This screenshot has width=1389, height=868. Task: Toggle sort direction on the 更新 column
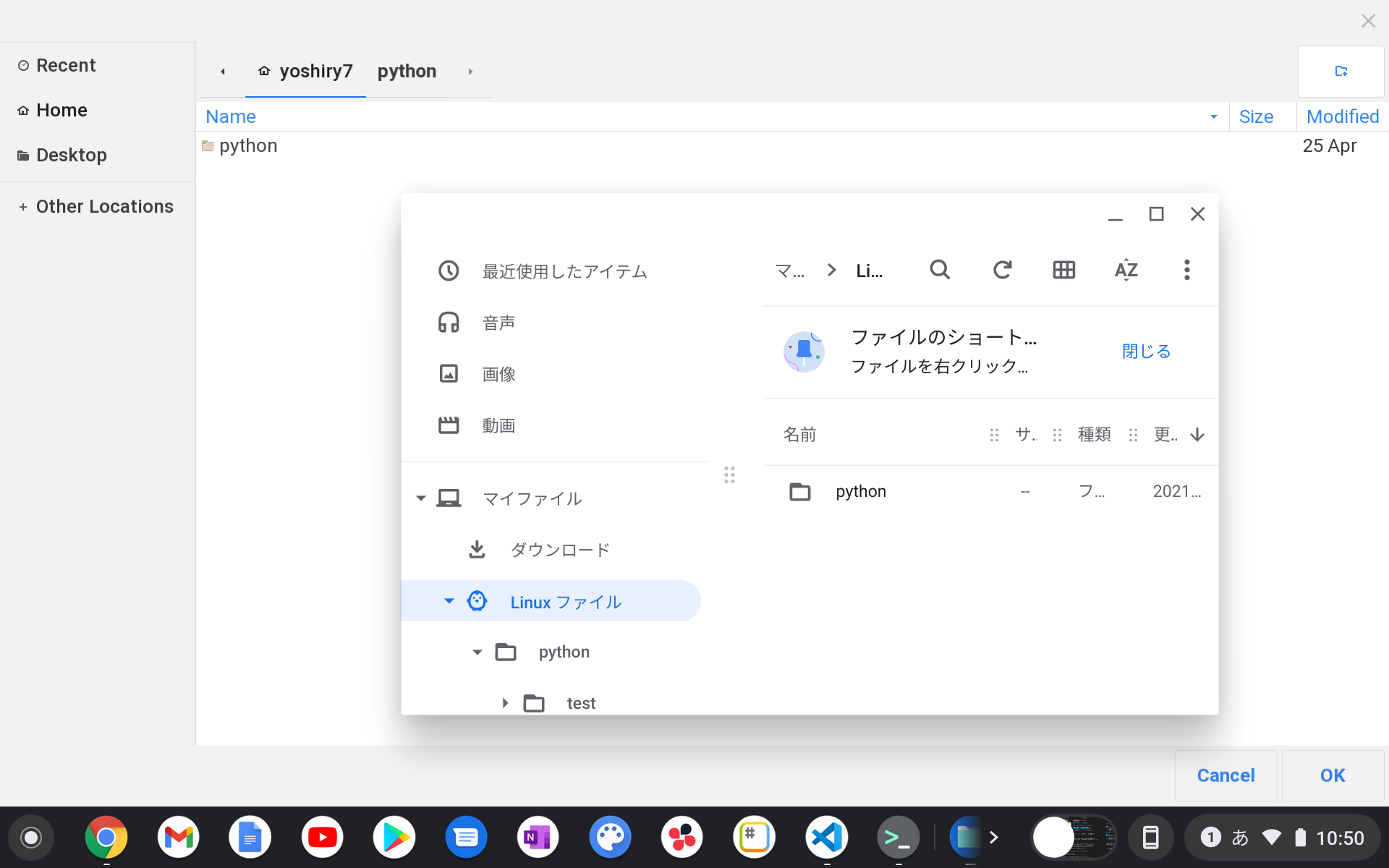(x=1198, y=434)
